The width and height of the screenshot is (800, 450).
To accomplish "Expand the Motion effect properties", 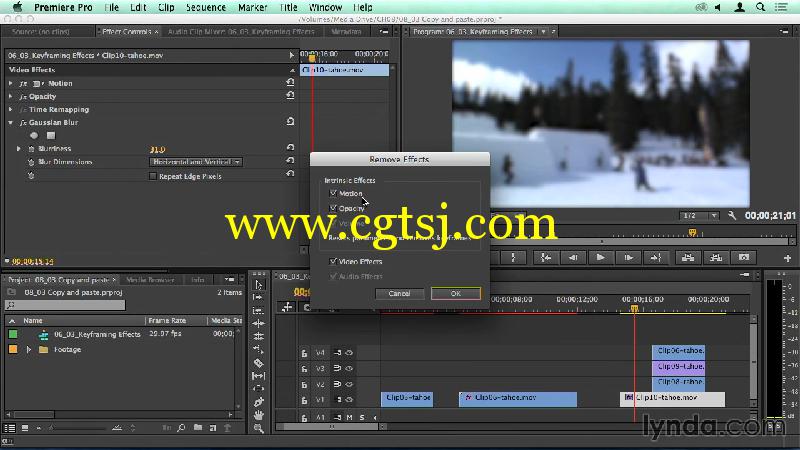I will coord(11,83).
